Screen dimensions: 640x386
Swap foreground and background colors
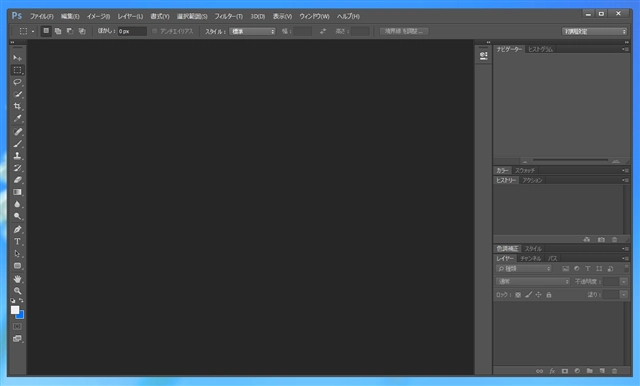click(x=21, y=300)
